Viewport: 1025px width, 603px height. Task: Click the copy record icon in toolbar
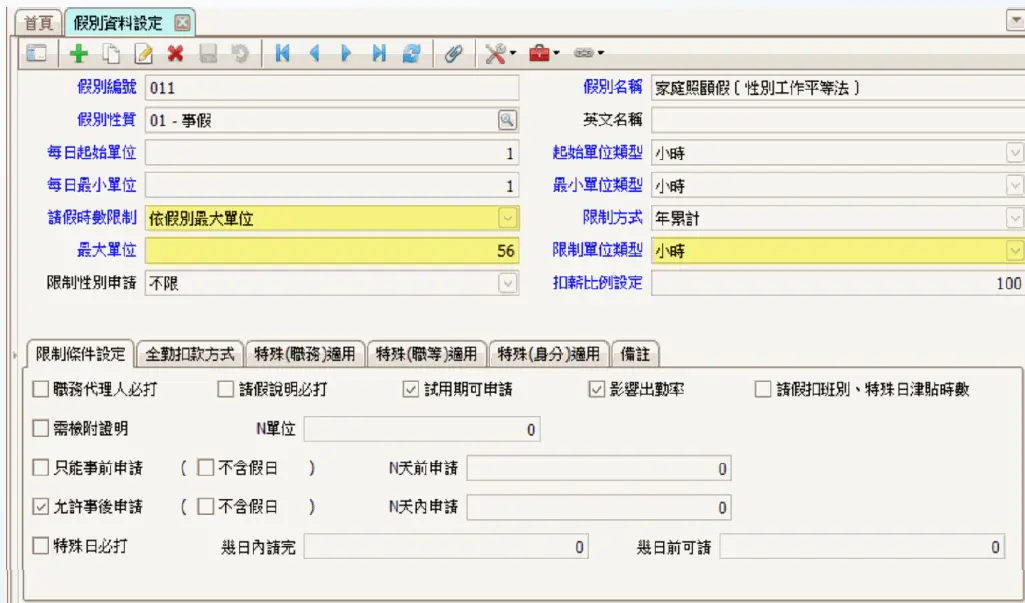tap(111, 54)
